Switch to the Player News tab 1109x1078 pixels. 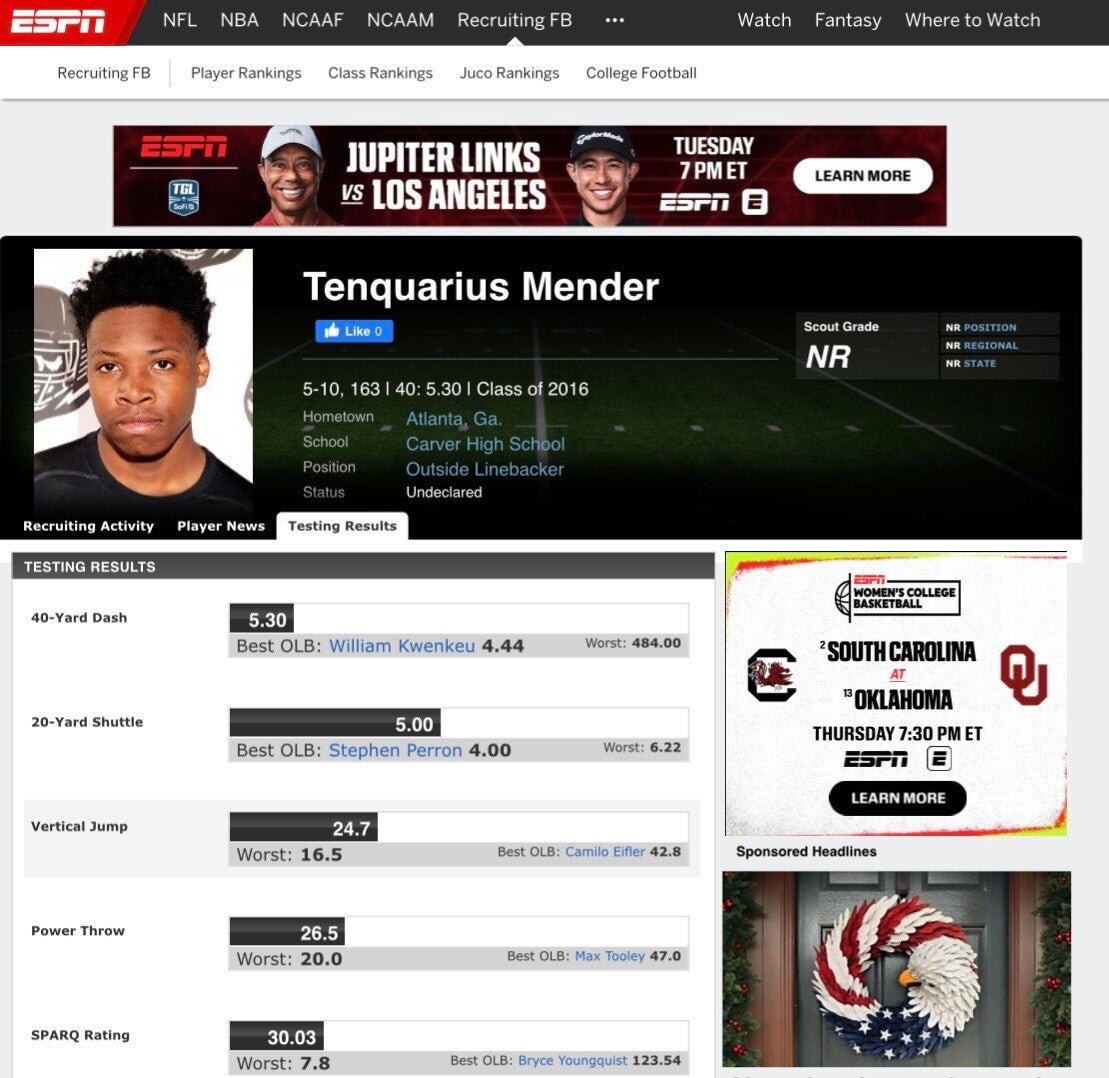point(221,526)
